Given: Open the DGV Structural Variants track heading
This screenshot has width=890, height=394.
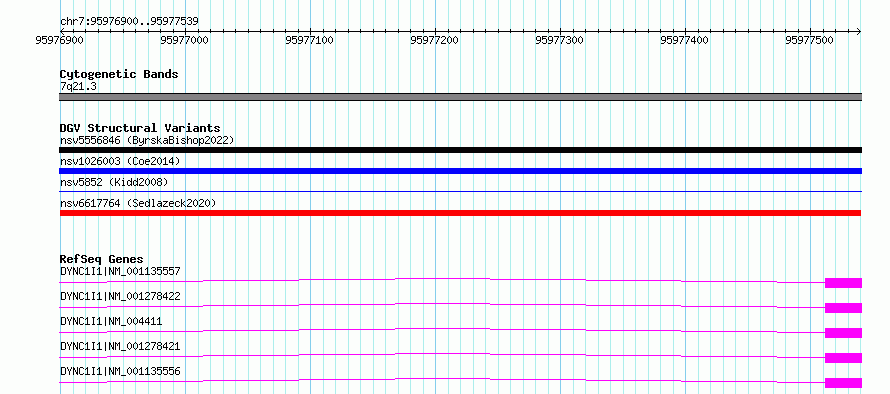Looking at the screenshot, I should point(140,128).
